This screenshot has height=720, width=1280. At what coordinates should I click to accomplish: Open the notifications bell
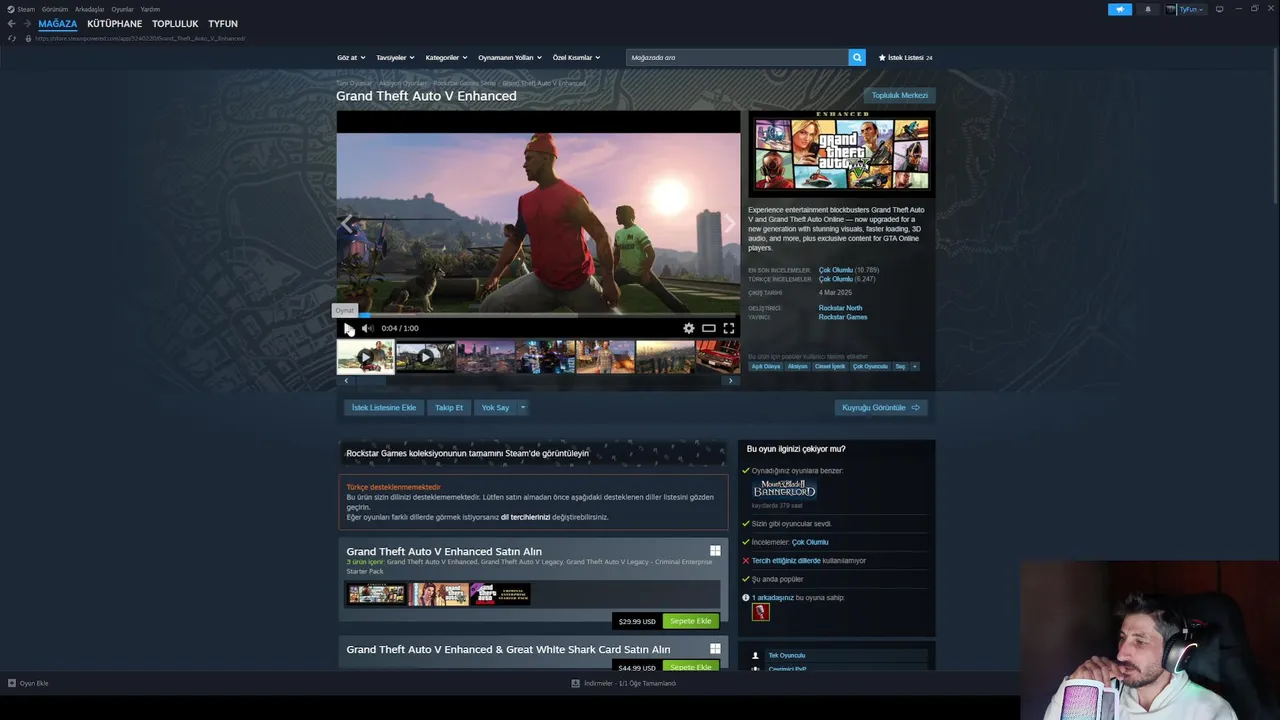[1147, 9]
